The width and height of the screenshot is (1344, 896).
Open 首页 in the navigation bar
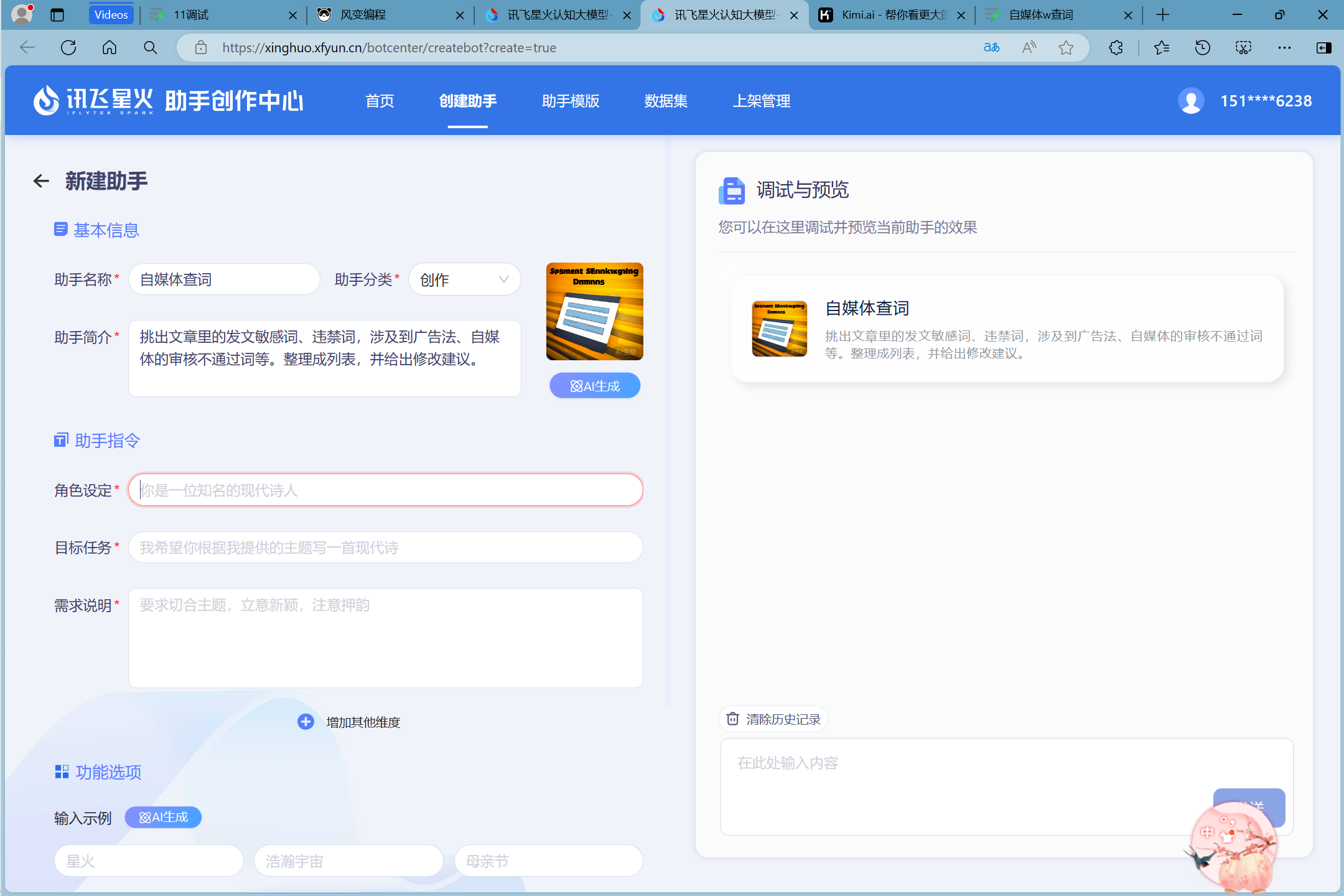(x=380, y=101)
